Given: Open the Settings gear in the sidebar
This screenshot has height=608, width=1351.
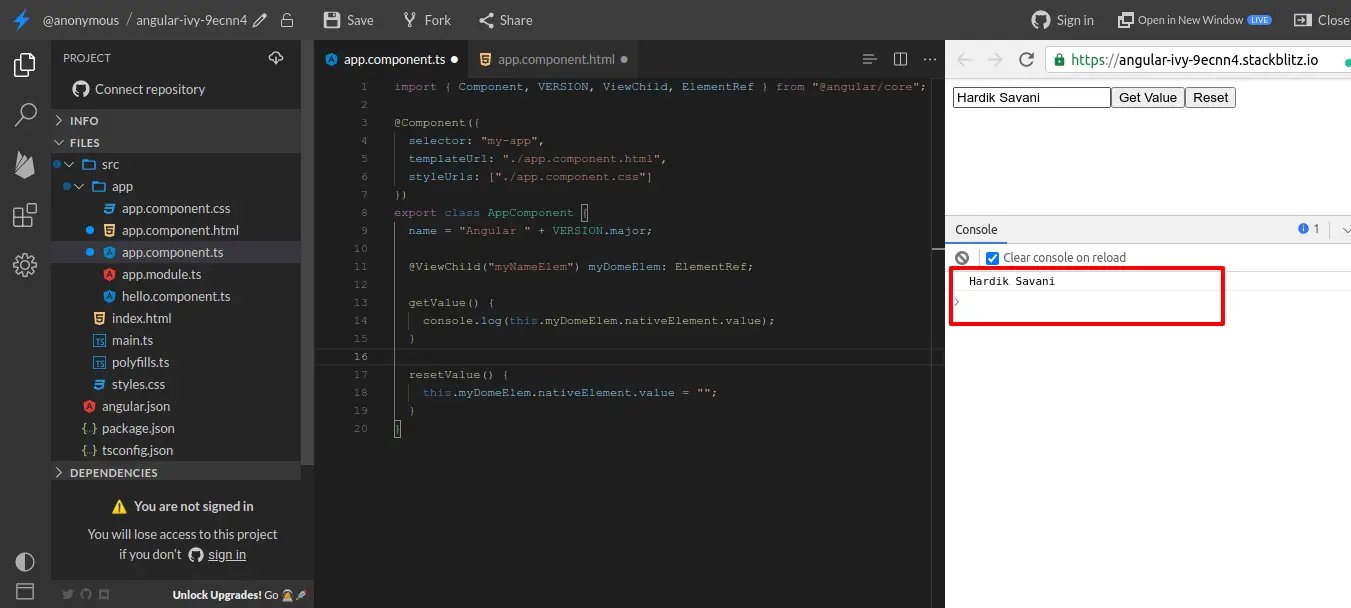Looking at the screenshot, I should coord(25,265).
